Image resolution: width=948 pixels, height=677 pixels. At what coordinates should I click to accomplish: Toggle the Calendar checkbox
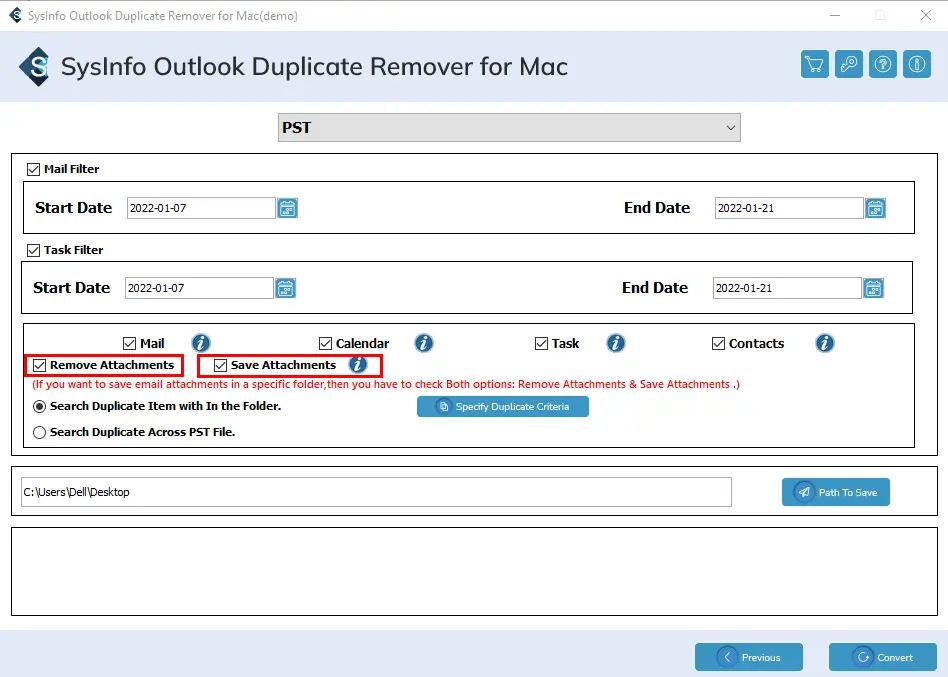(325, 344)
